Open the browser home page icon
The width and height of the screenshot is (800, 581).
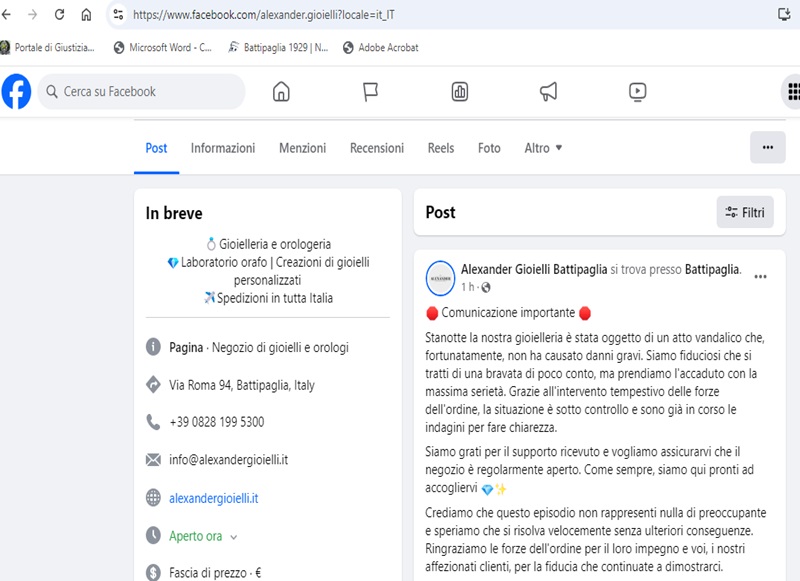point(86,14)
